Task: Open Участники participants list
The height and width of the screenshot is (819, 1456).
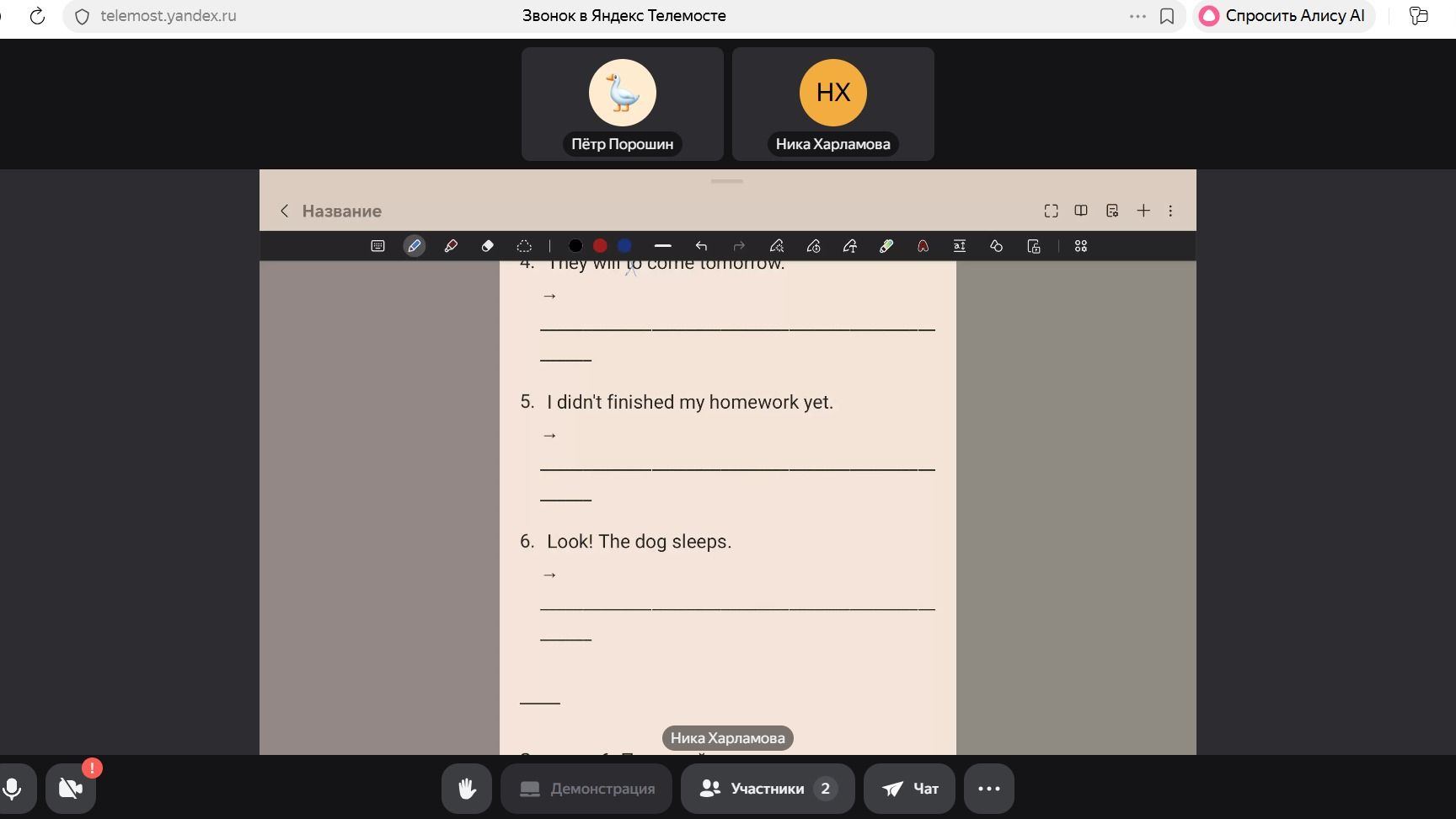Action: click(x=768, y=789)
